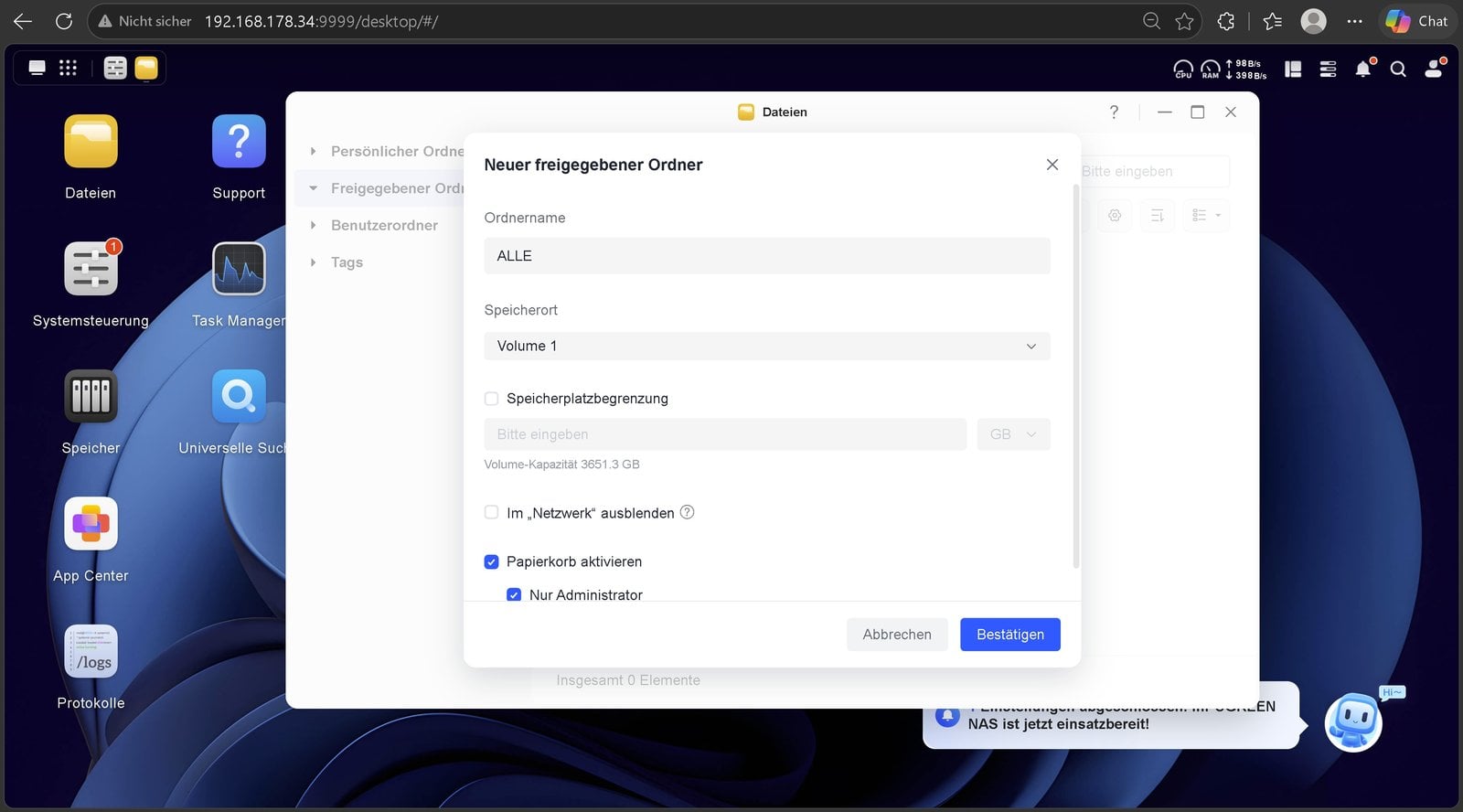This screenshot has height=812, width=1463.
Task: Open the Copilot Chat button in browser
Action: click(x=1416, y=21)
